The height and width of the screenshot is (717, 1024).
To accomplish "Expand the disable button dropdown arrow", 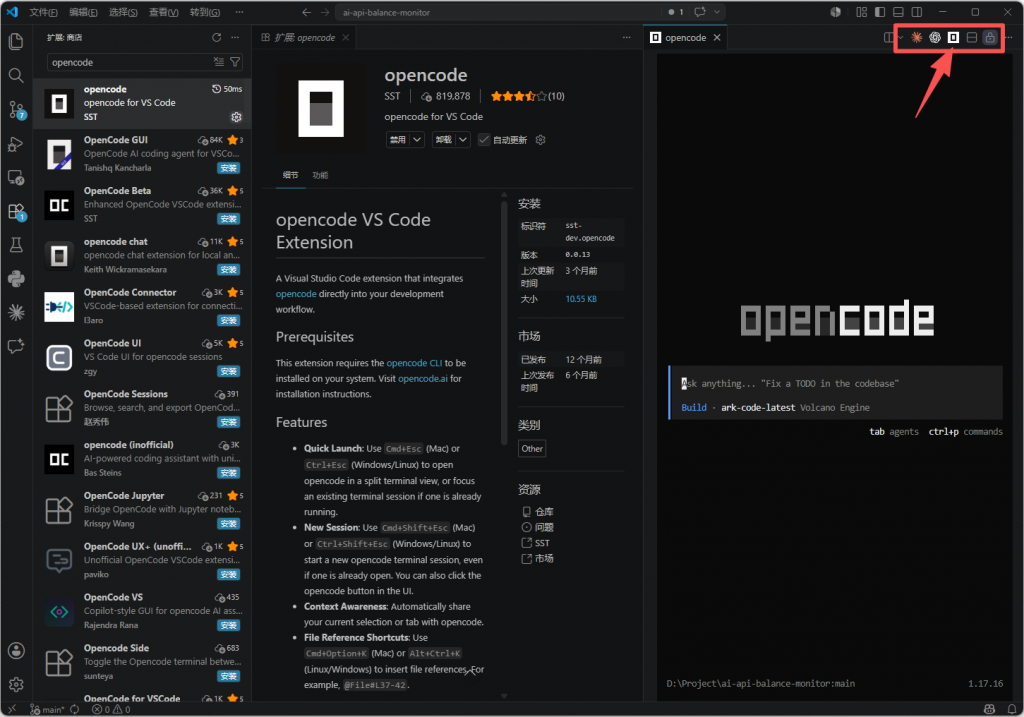I will pyautogui.click(x=417, y=140).
